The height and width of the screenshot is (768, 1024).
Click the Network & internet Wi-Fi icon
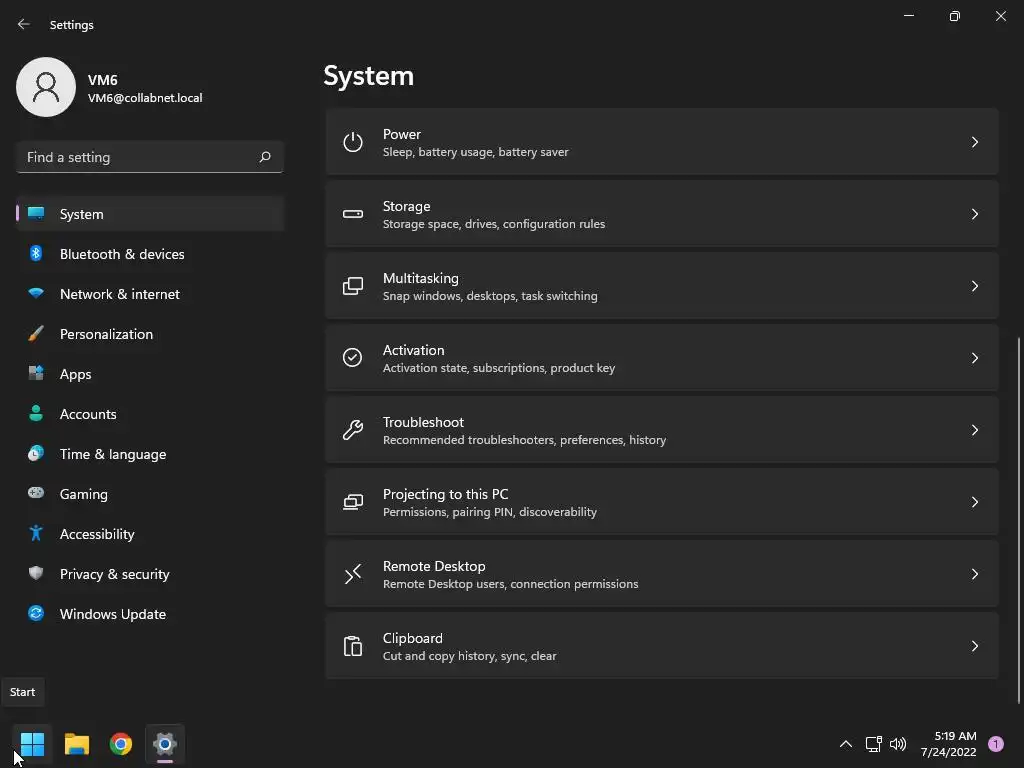click(x=36, y=294)
